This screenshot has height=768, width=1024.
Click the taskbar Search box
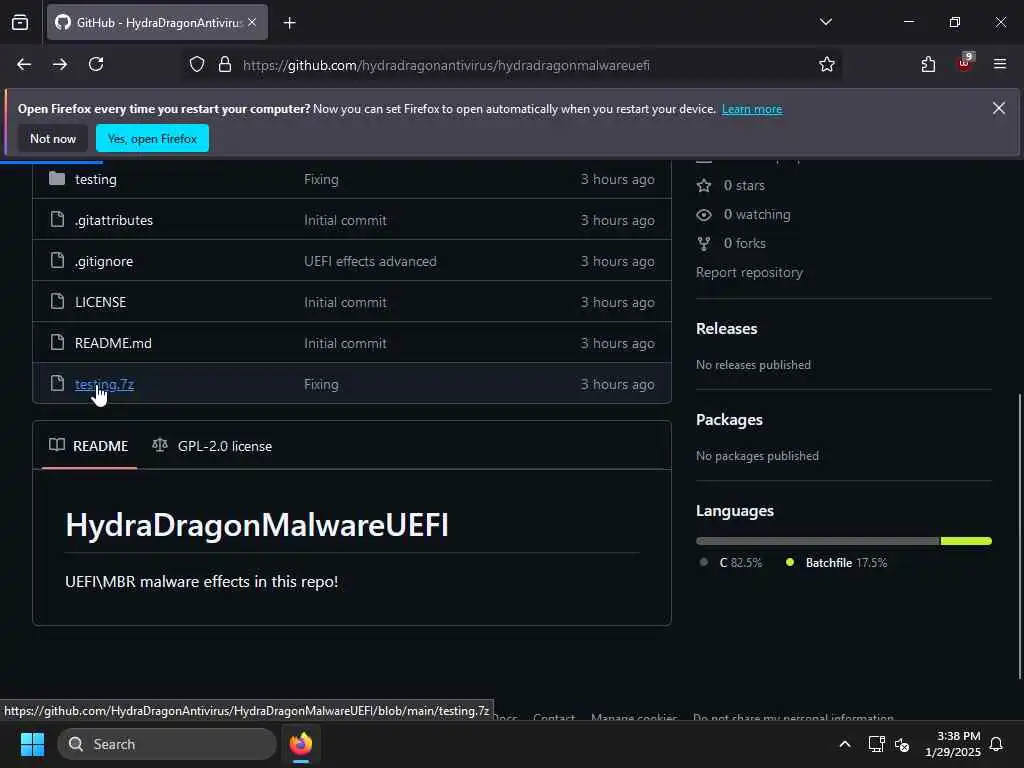(x=167, y=744)
